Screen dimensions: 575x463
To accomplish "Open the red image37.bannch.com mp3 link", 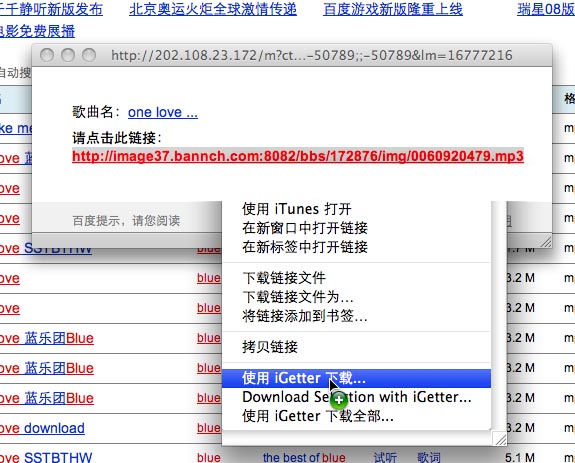I will pyautogui.click(x=298, y=156).
